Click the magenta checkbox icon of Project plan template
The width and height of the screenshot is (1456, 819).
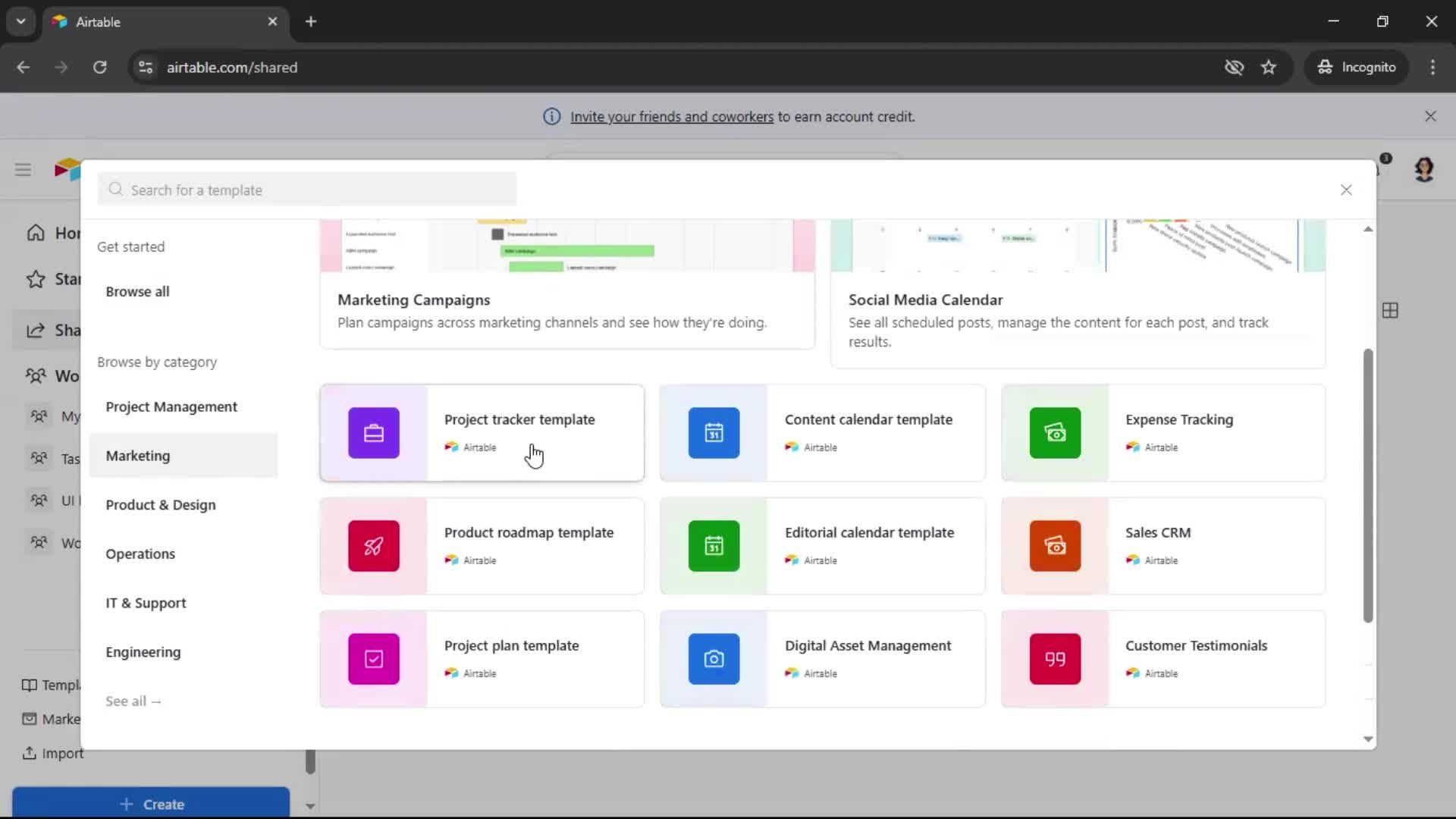click(x=374, y=659)
